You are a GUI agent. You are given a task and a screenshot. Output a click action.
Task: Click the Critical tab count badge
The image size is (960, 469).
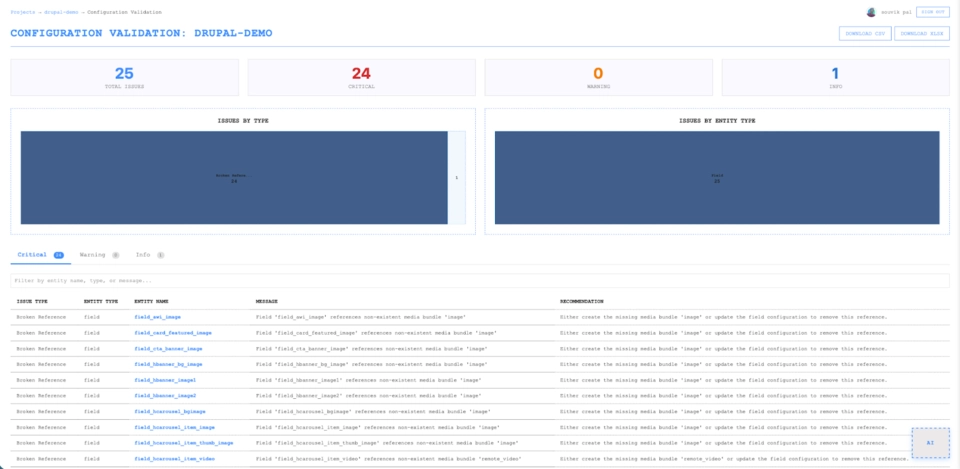(59, 255)
